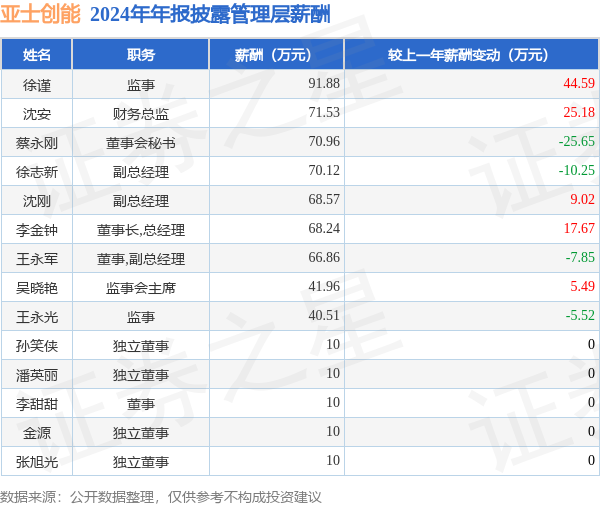Click 副总经理 in 徐志新's row
This screenshot has width=600, height=506.
[141, 172]
